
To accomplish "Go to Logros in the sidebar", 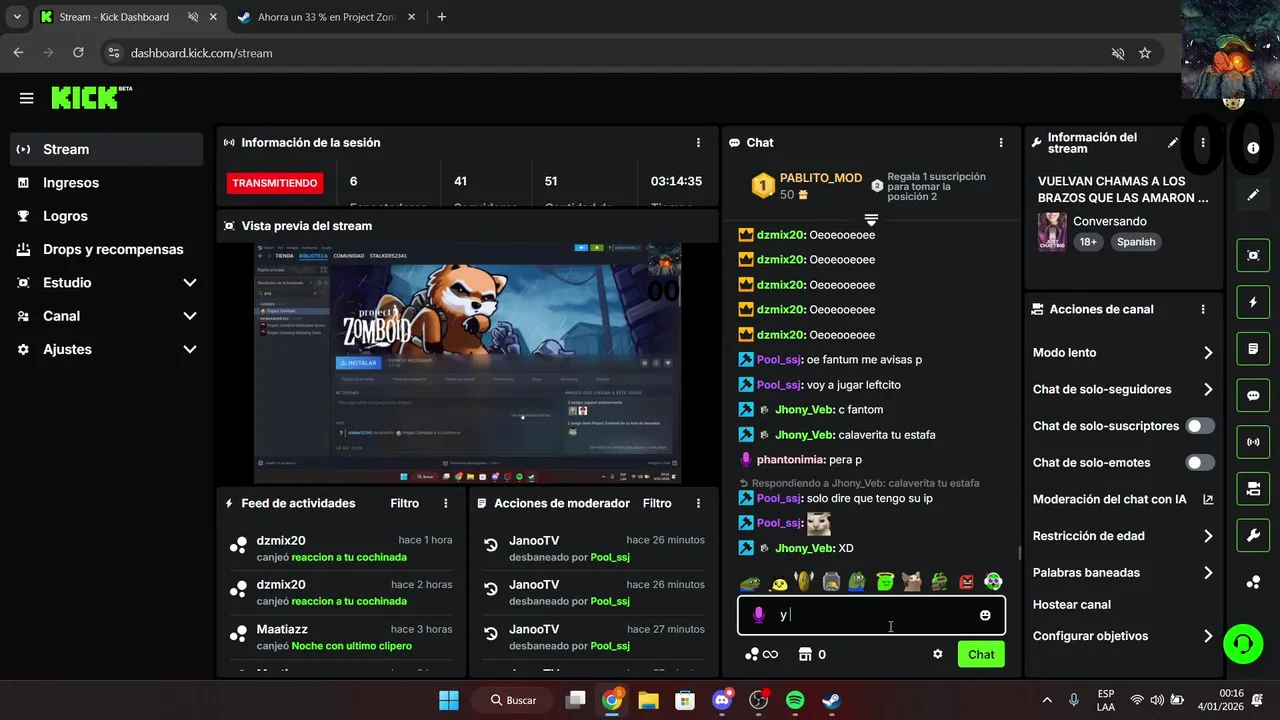I will point(107,216).
